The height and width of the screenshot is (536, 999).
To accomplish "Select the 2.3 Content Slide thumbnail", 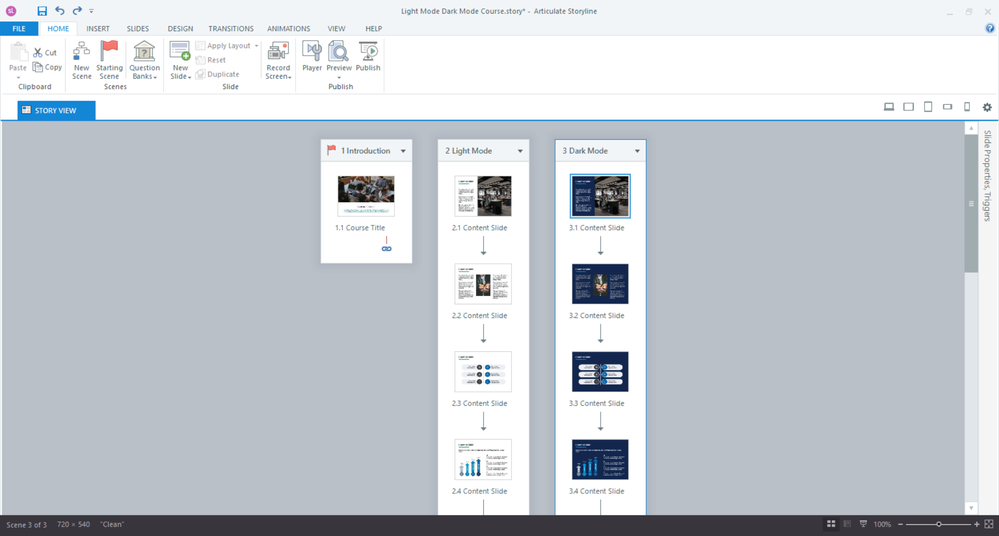I will click(x=483, y=372).
